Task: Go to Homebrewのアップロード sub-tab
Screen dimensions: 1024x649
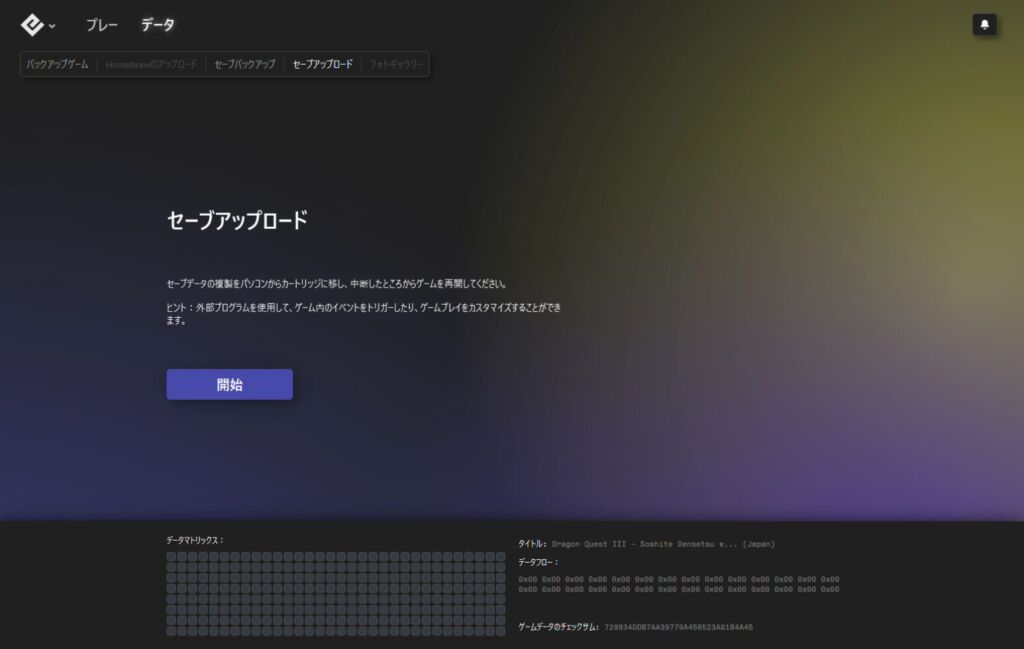Action: [x=151, y=64]
